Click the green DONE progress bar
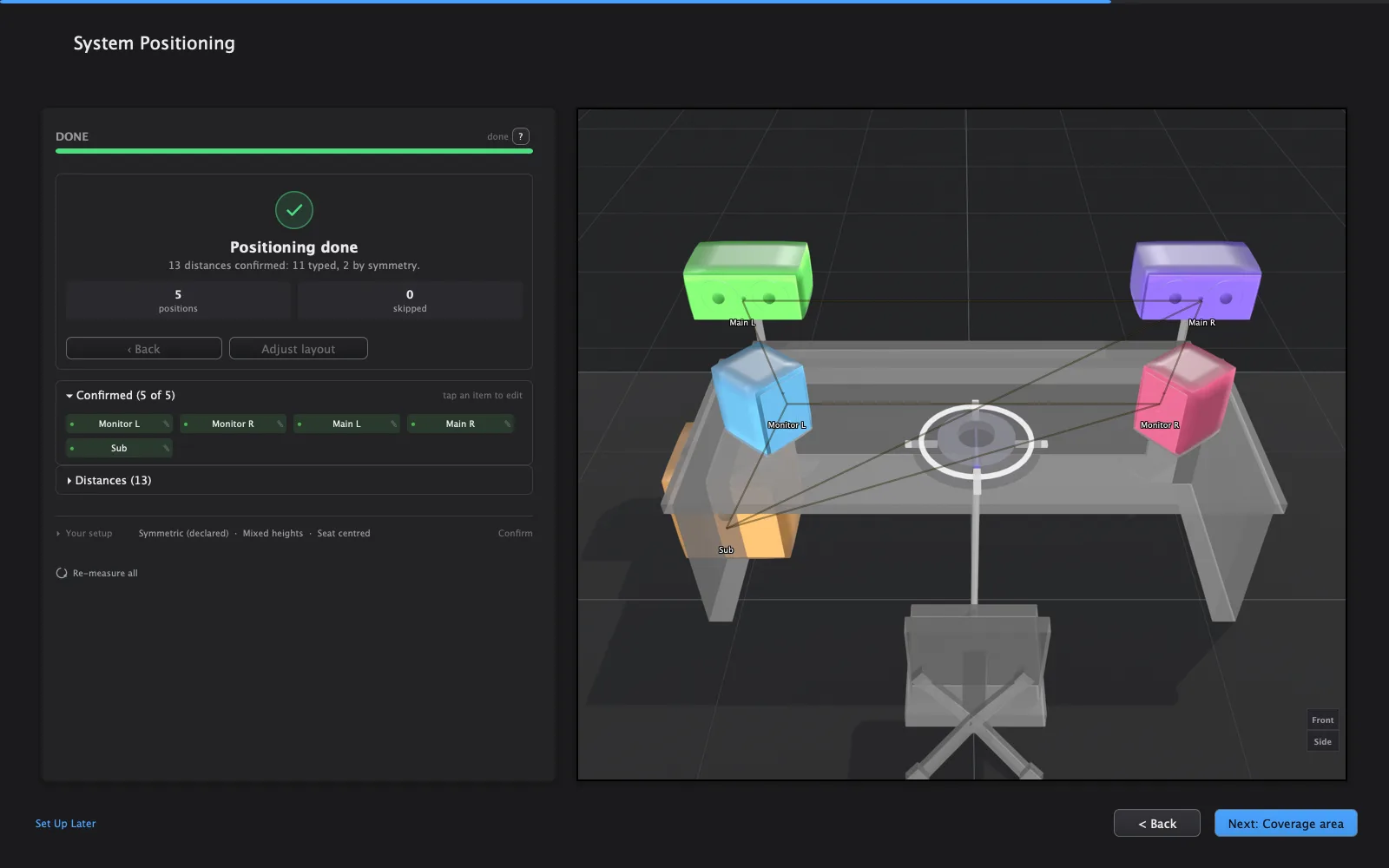The image size is (1389, 868). tap(294, 151)
